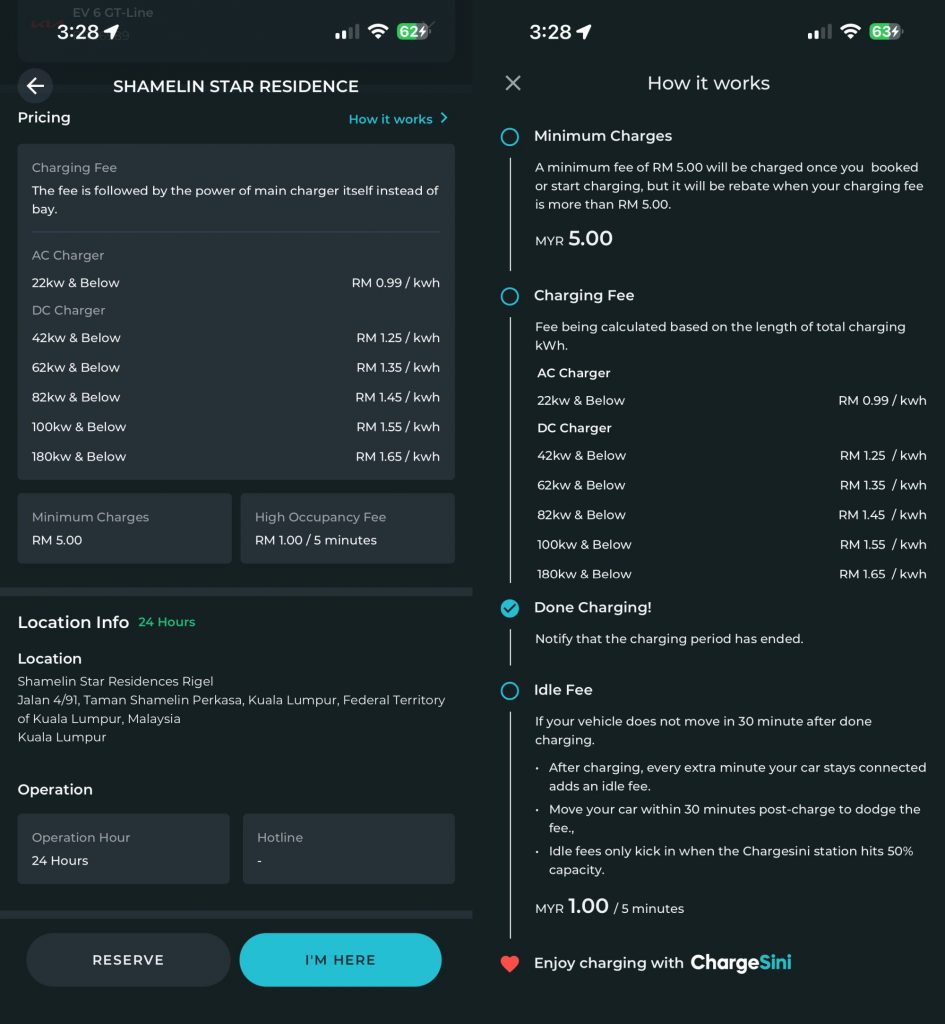The image size is (945, 1024).
Task: Tap the ChargeSini logo
Action: coord(741,963)
